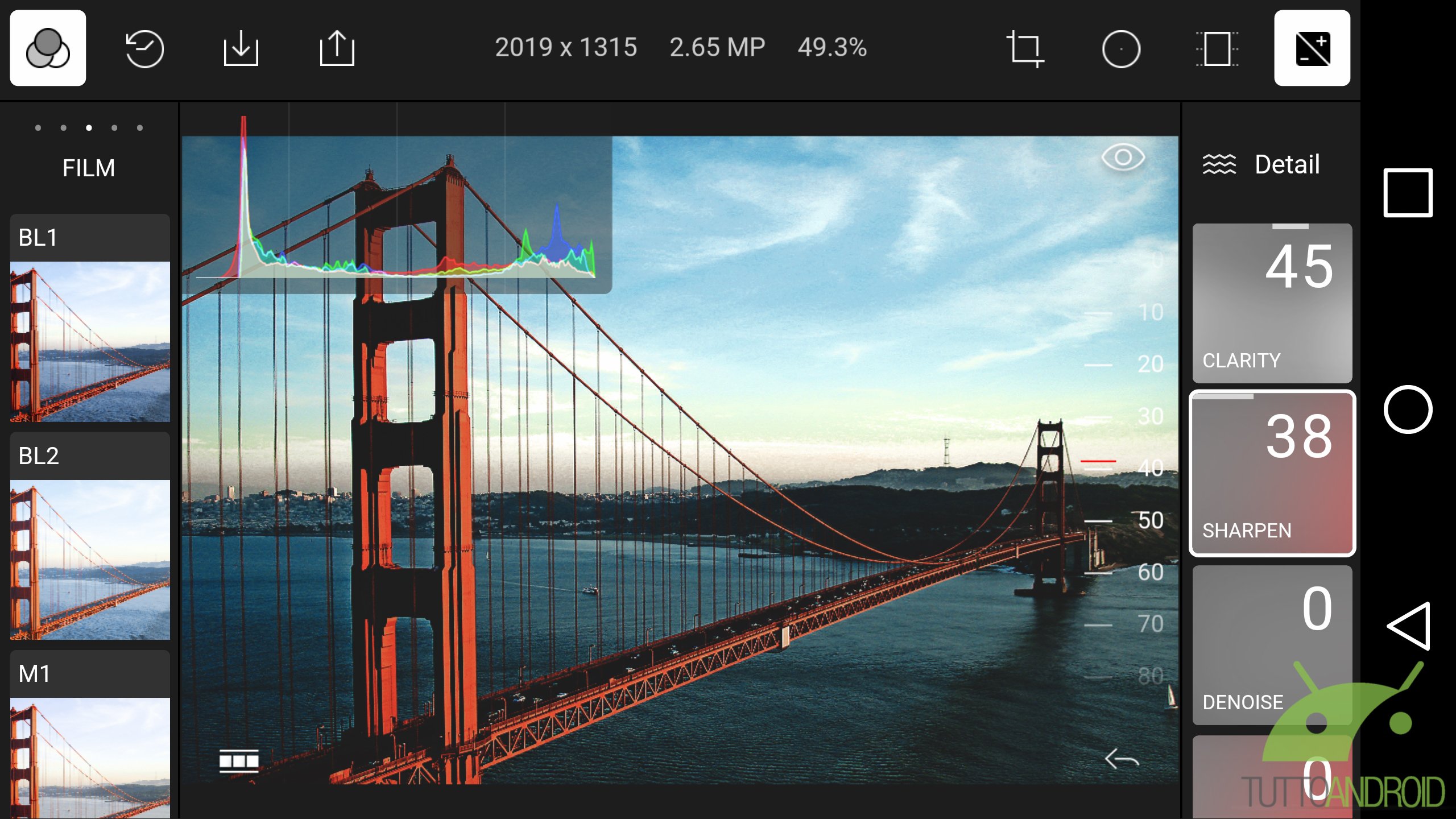This screenshot has width=1456, height=819.
Task: Set sharpen scale to 20
Action: (x=1150, y=364)
